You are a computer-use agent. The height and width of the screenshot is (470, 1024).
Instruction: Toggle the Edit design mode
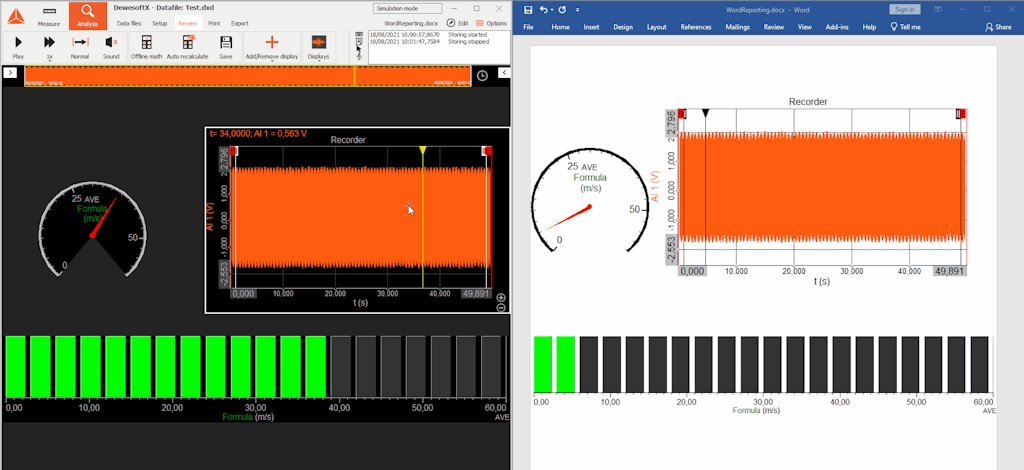point(458,24)
